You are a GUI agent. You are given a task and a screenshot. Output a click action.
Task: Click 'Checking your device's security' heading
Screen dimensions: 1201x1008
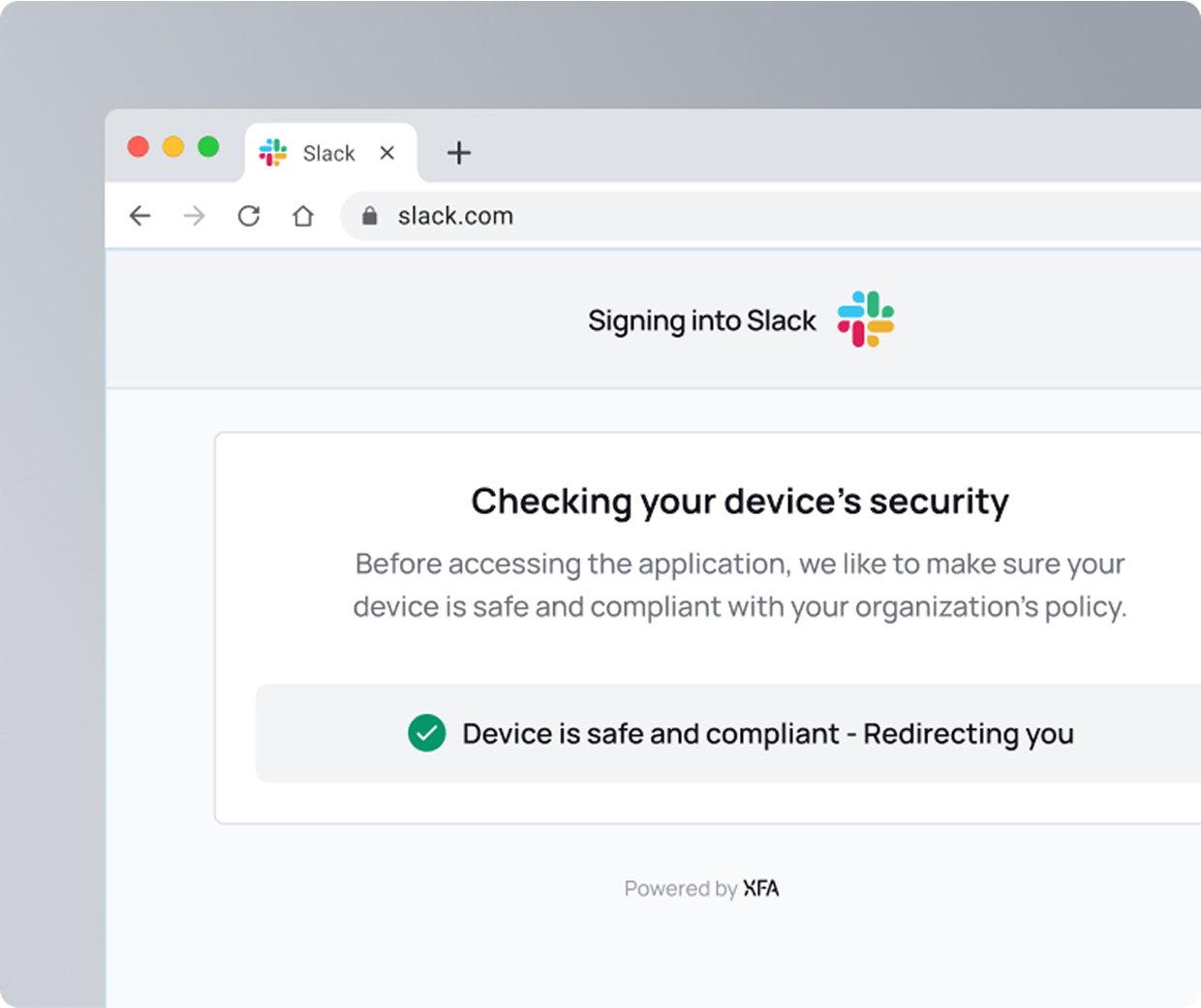pos(740,502)
